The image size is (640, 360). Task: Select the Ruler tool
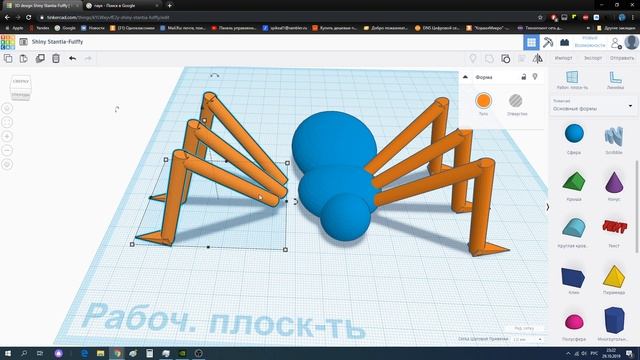615,80
